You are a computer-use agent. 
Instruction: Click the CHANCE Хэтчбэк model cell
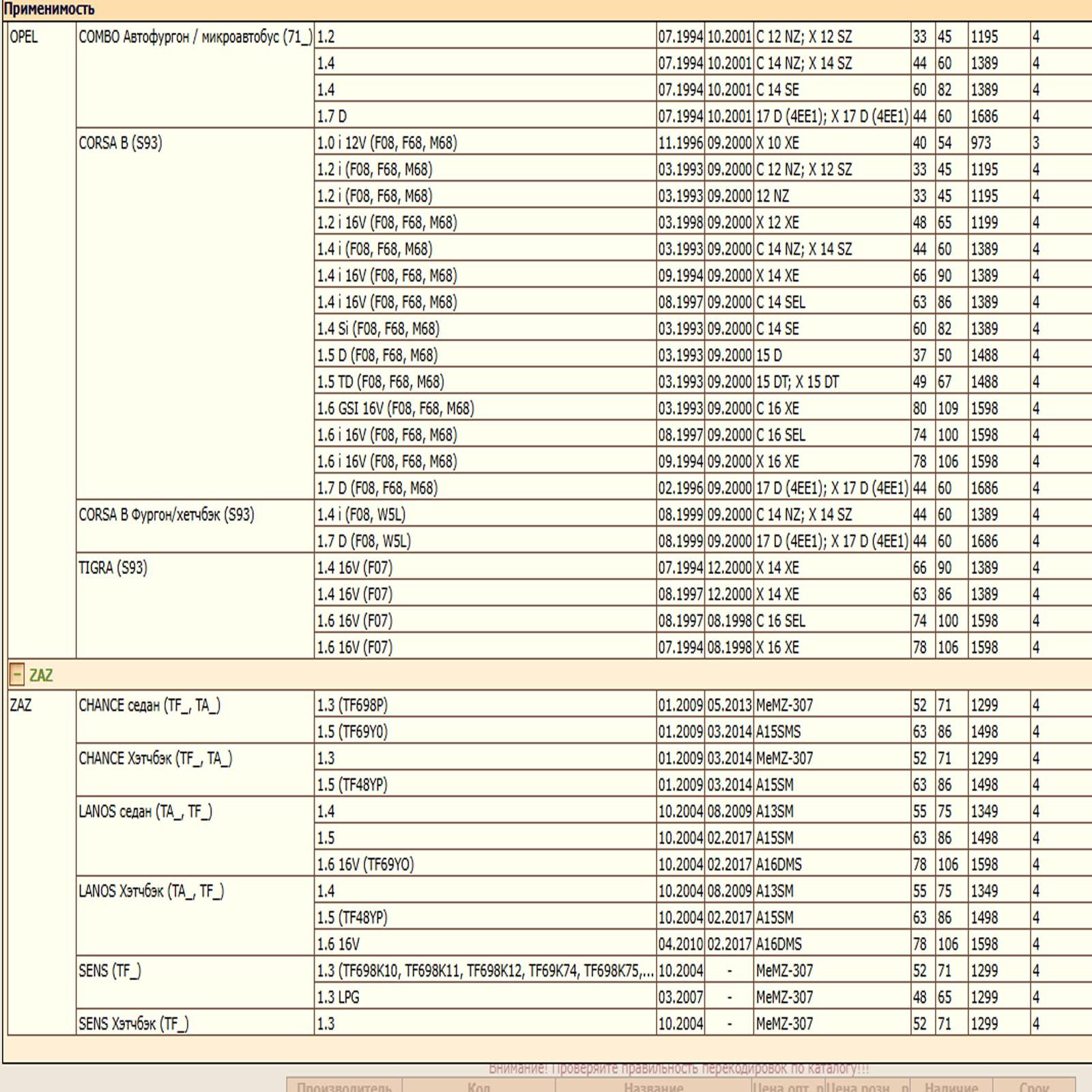click(x=156, y=758)
